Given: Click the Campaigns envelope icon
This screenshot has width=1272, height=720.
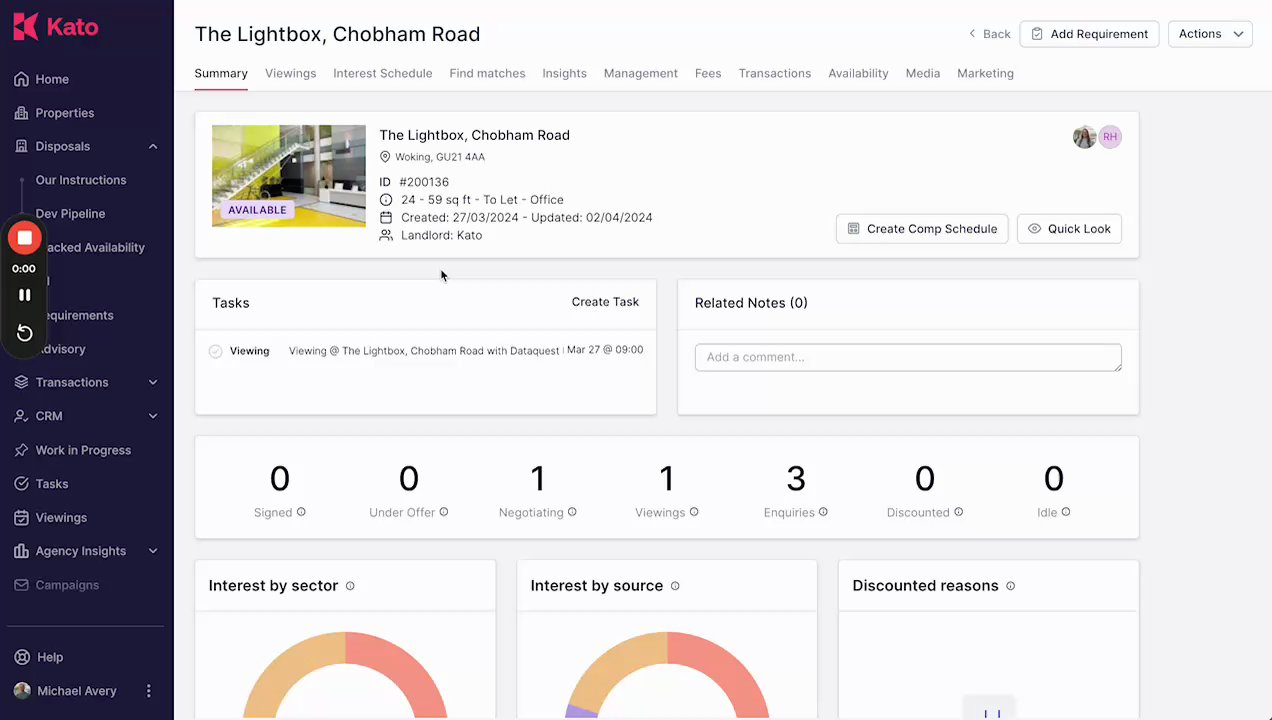Looking at the screenshot, I should (21, 585).
